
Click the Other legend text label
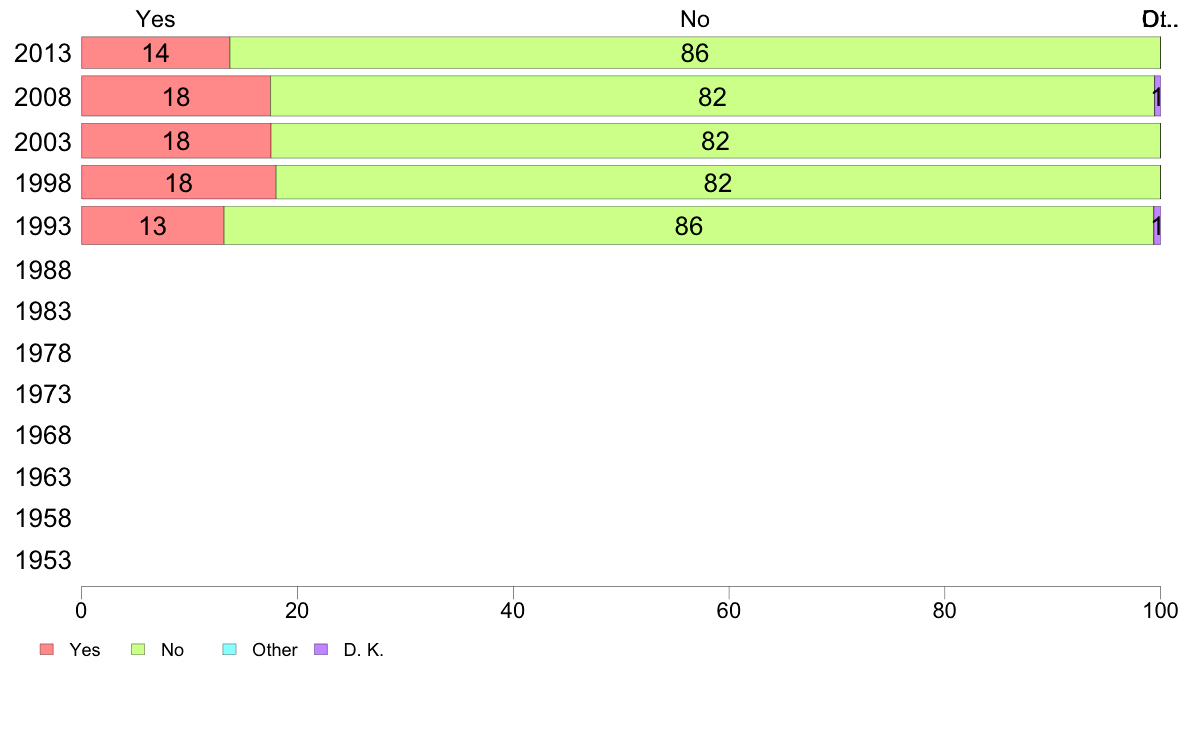click(x=274, y=650)
